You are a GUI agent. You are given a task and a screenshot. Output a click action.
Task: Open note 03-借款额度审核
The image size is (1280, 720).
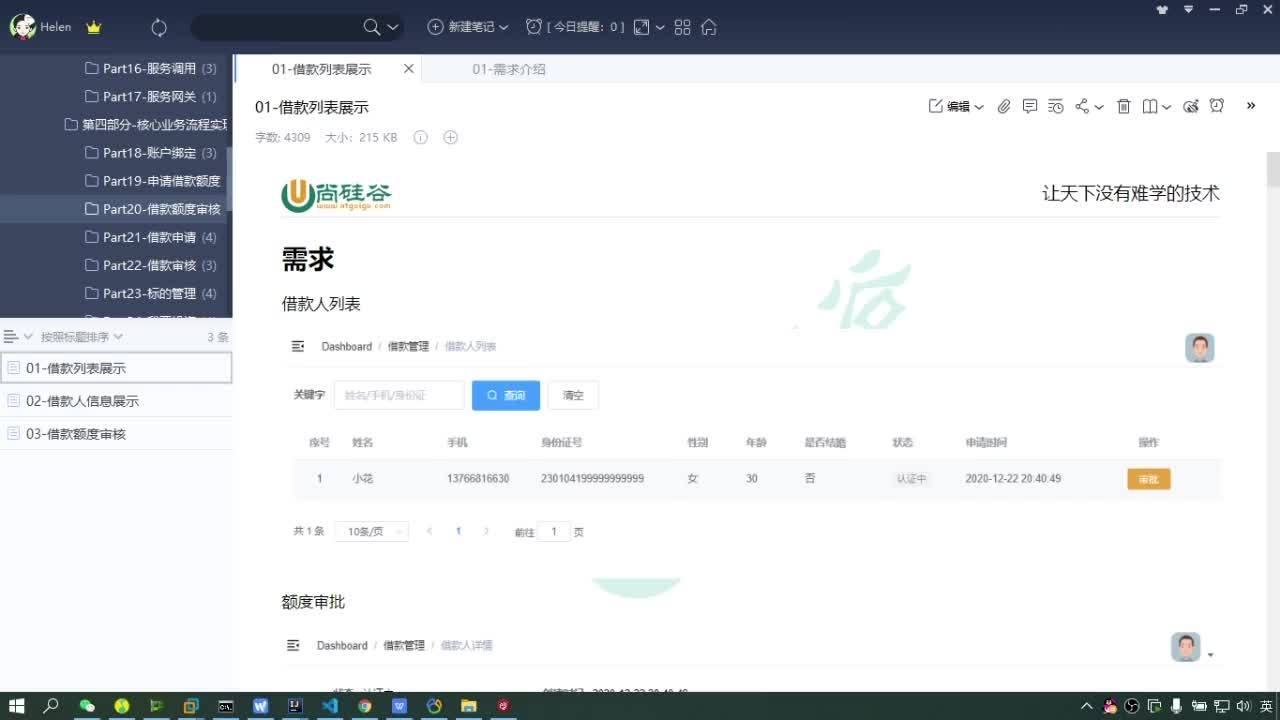(116, 434)
